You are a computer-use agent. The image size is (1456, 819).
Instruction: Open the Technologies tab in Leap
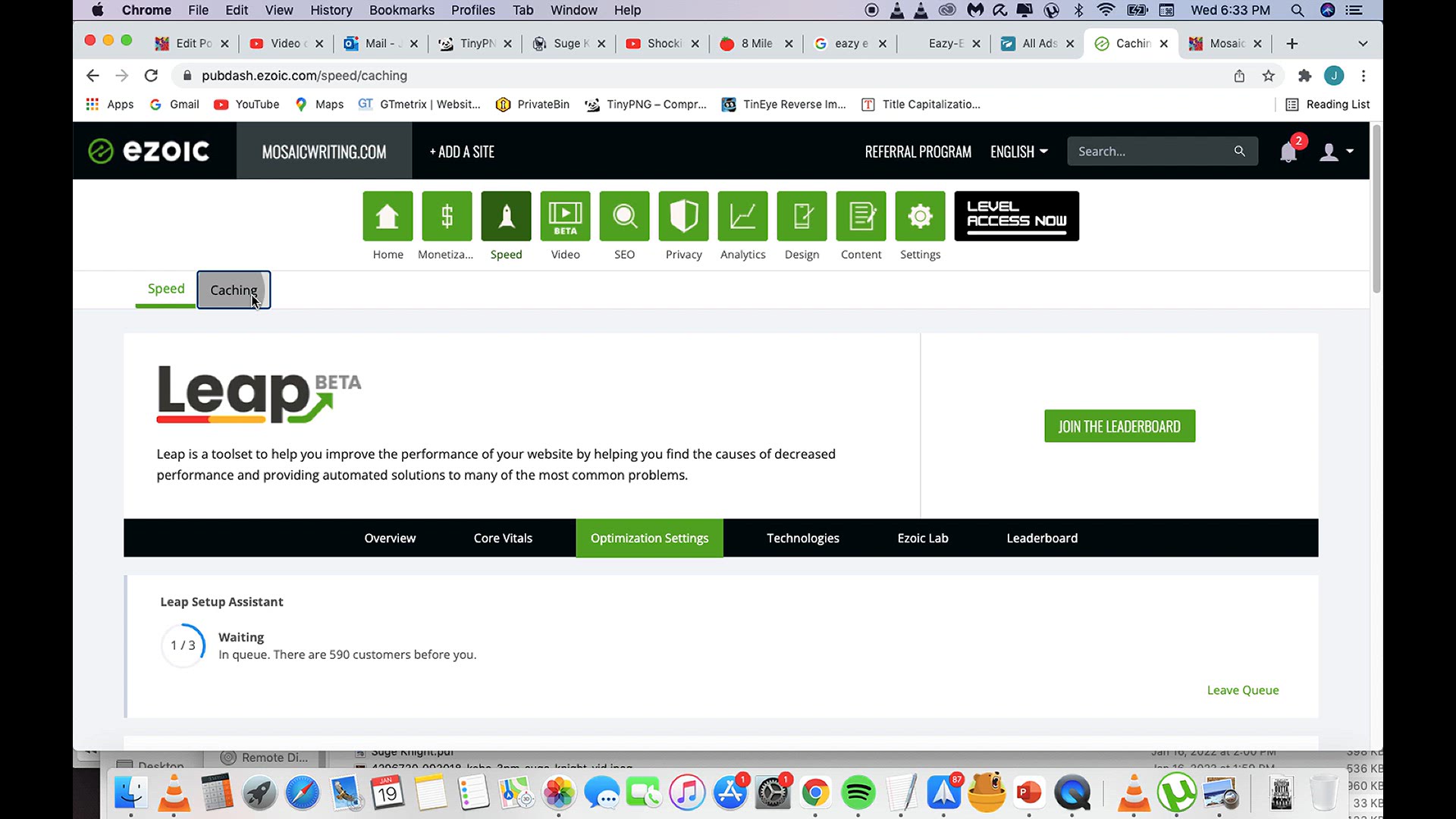(x=803, y=538)
